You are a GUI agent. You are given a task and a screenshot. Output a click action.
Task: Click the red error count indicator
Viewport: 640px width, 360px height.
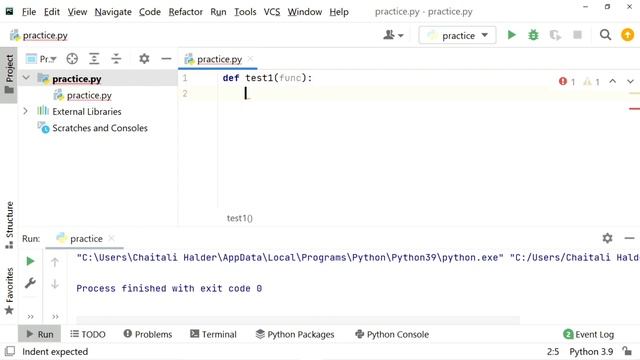tap(567, 82)
